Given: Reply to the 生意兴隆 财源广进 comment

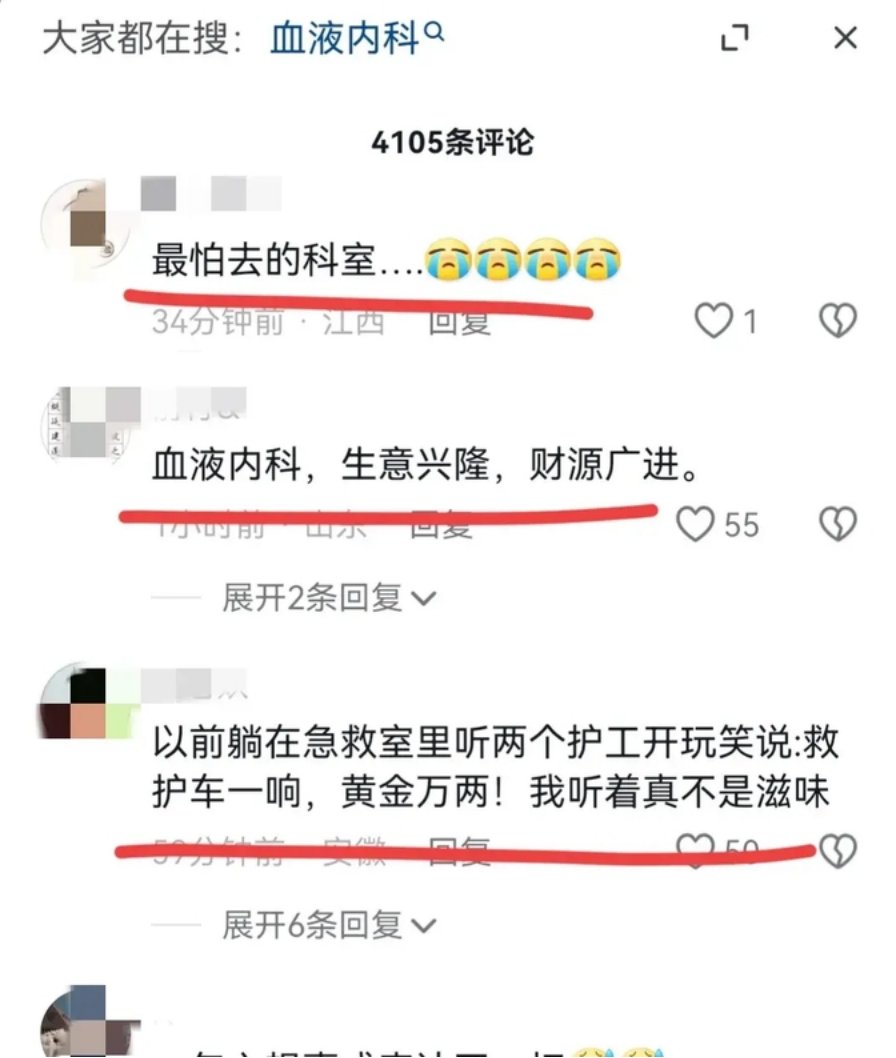Looking at the screenshot, I should point(441,526).
